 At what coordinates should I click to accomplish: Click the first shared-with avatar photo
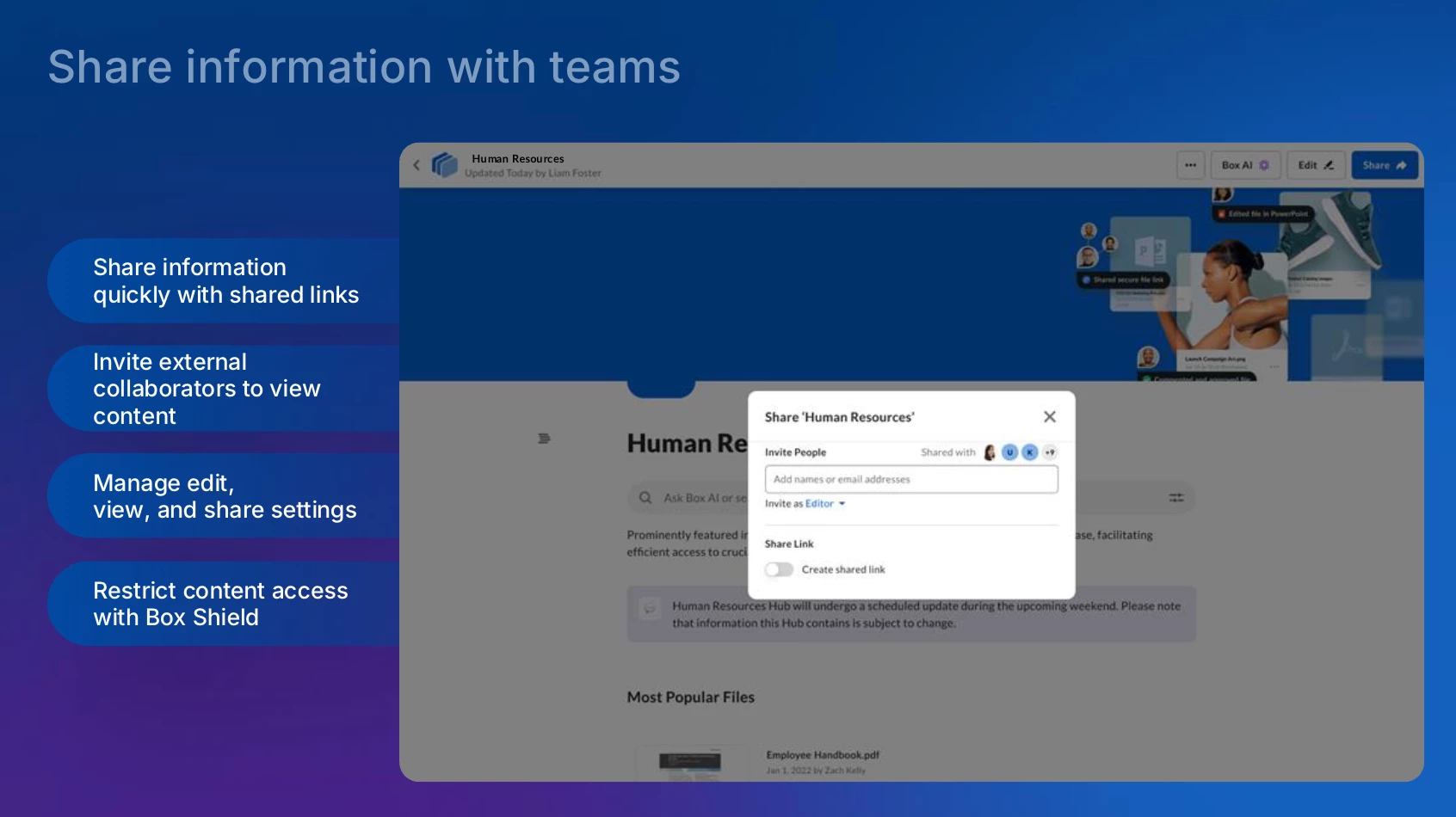click(990, 452)
